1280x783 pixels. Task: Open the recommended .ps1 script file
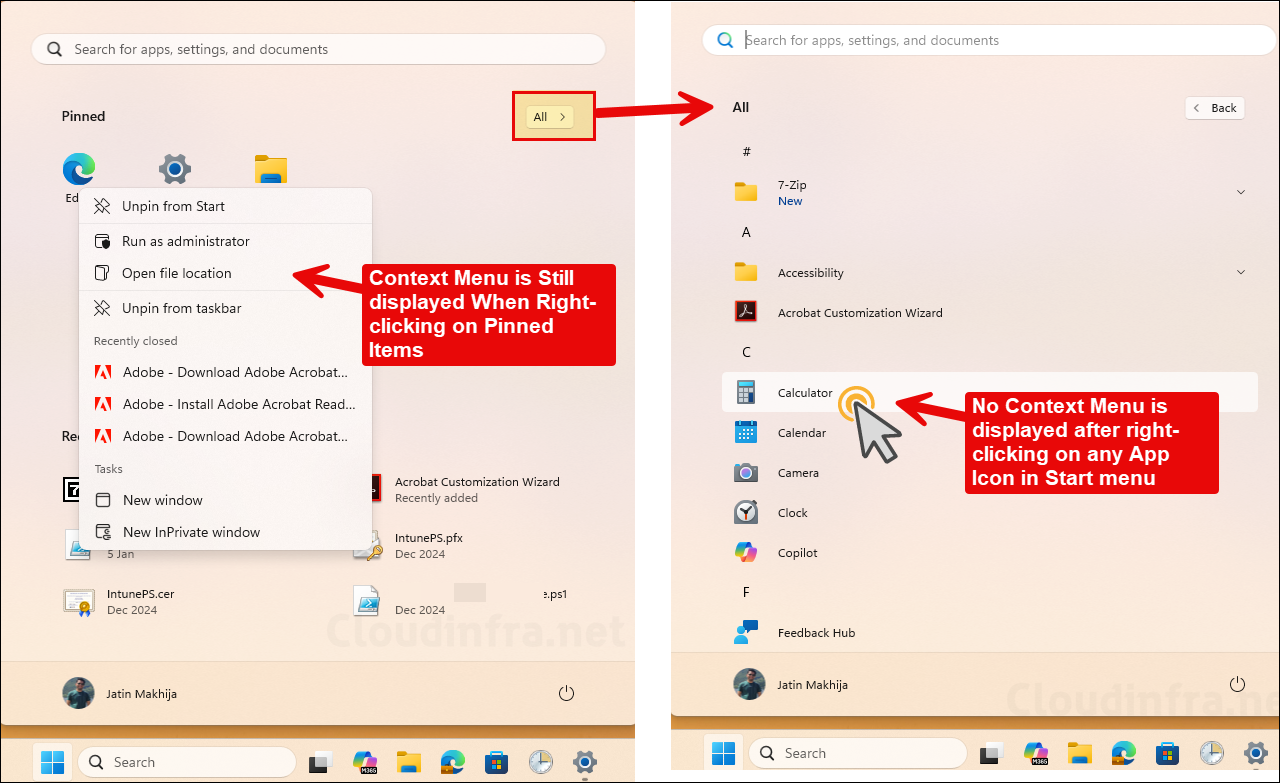(462, 601)
